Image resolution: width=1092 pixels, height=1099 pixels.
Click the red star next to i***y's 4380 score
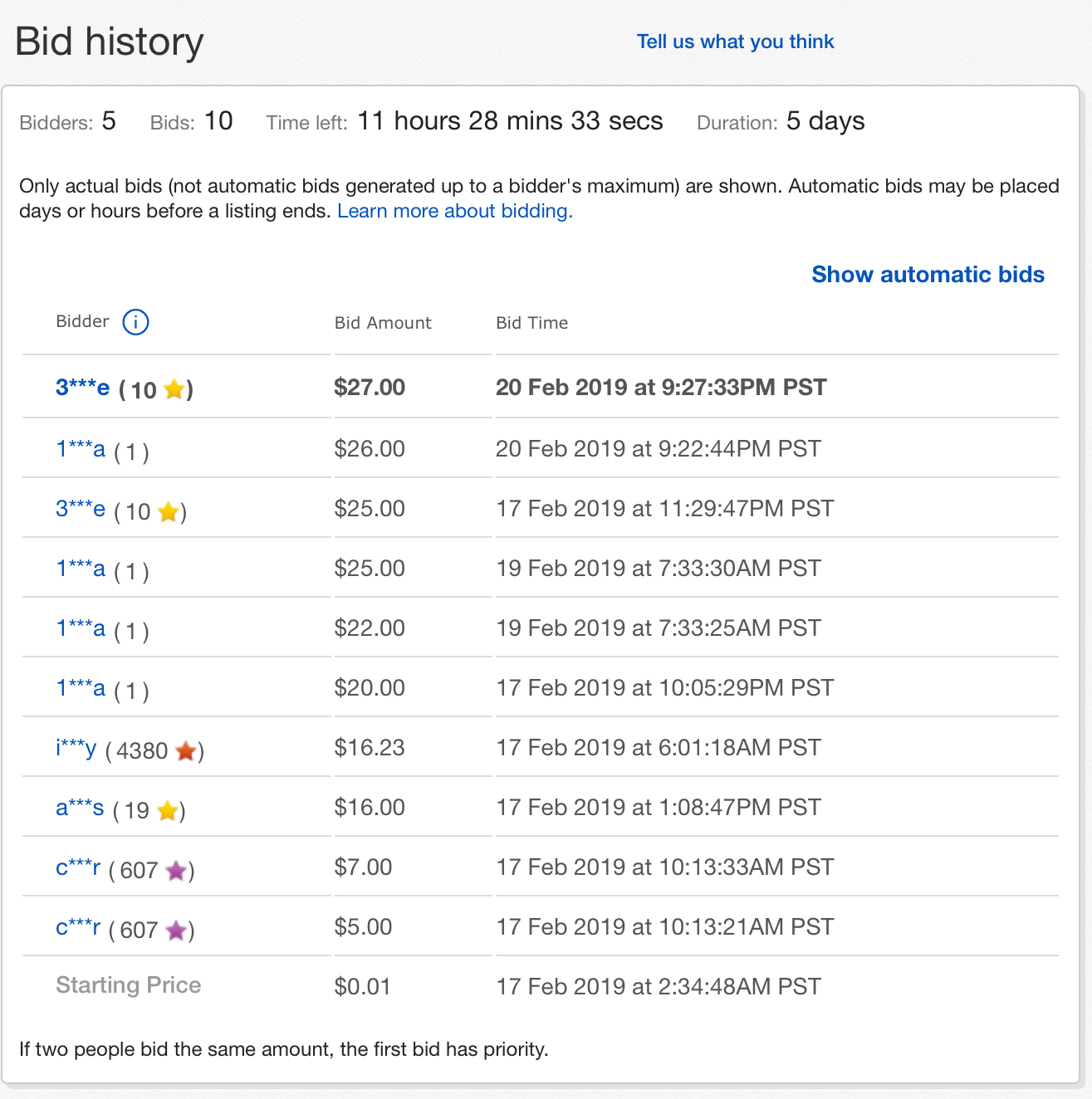(x=186, y=751)
